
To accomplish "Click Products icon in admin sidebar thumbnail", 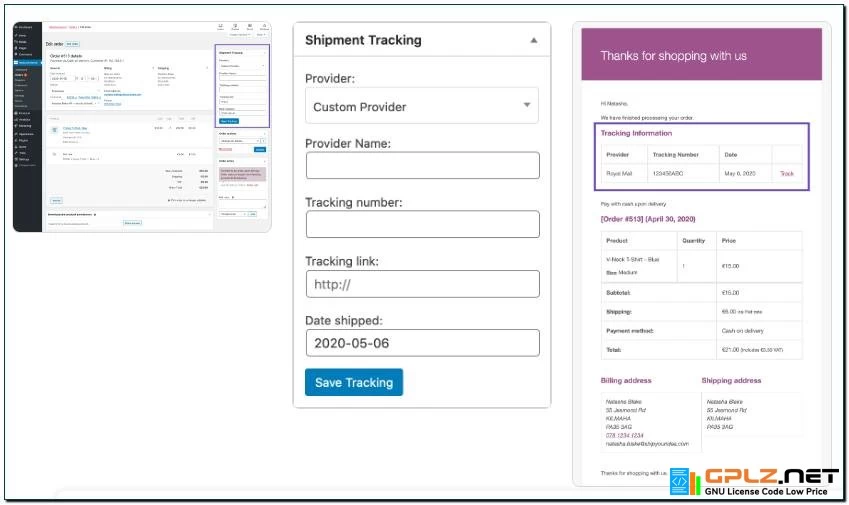I will tap(16, 113).
